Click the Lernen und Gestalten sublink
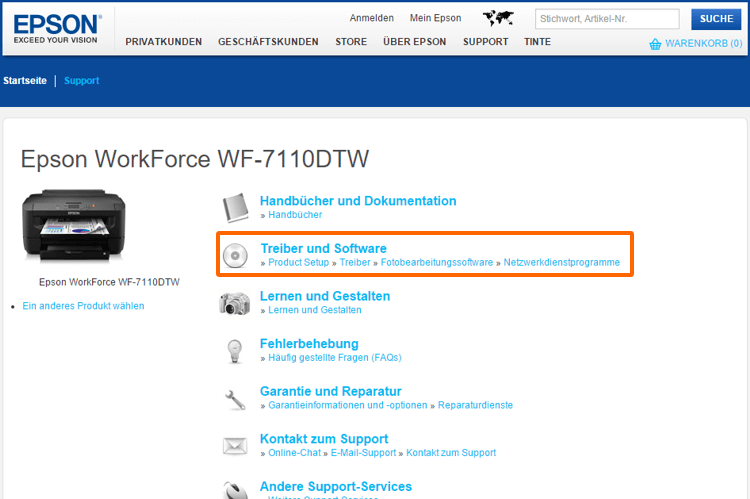Viewport: 750px width, 499px height. click(315, 310)
